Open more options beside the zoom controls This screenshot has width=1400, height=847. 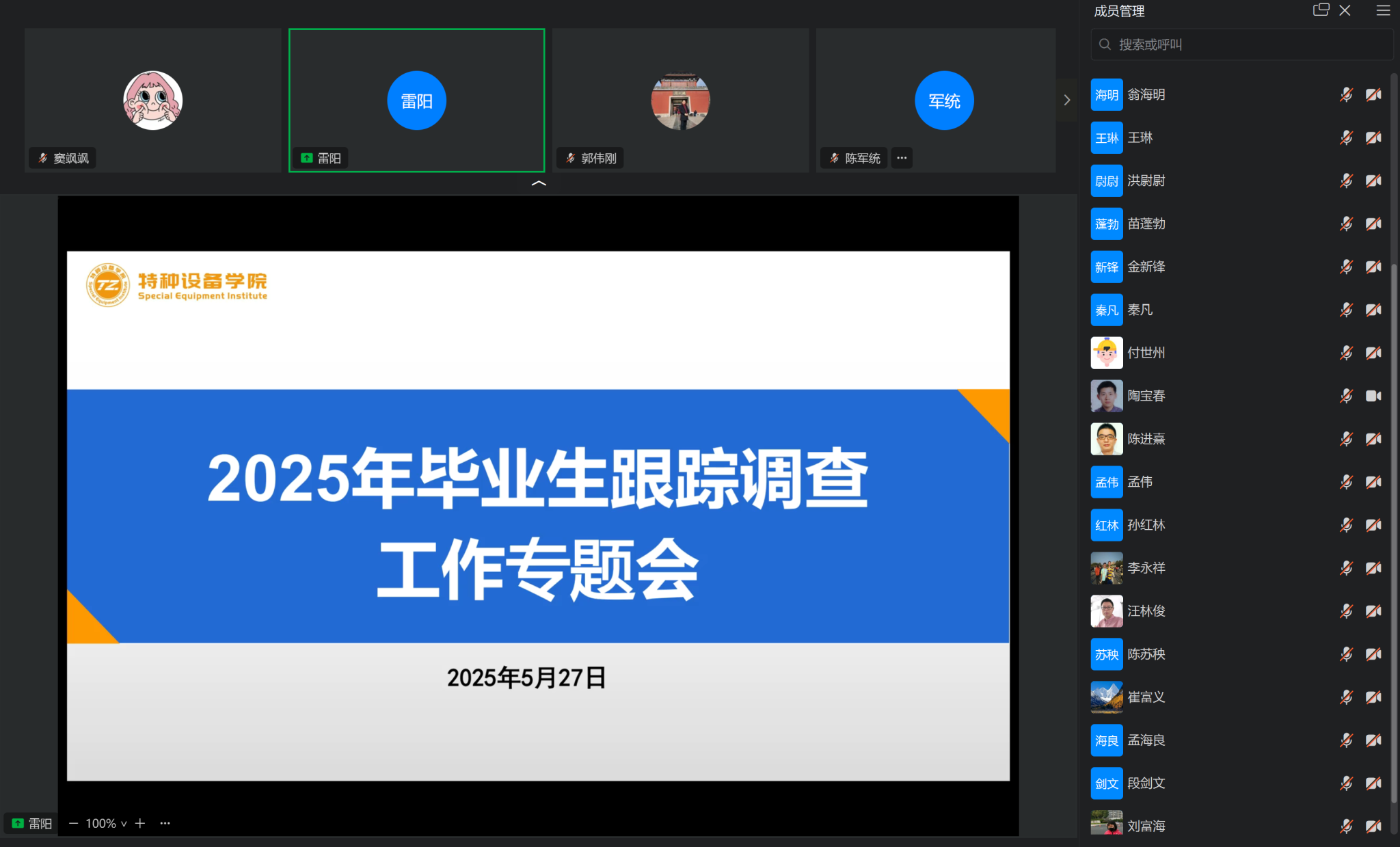165,823
